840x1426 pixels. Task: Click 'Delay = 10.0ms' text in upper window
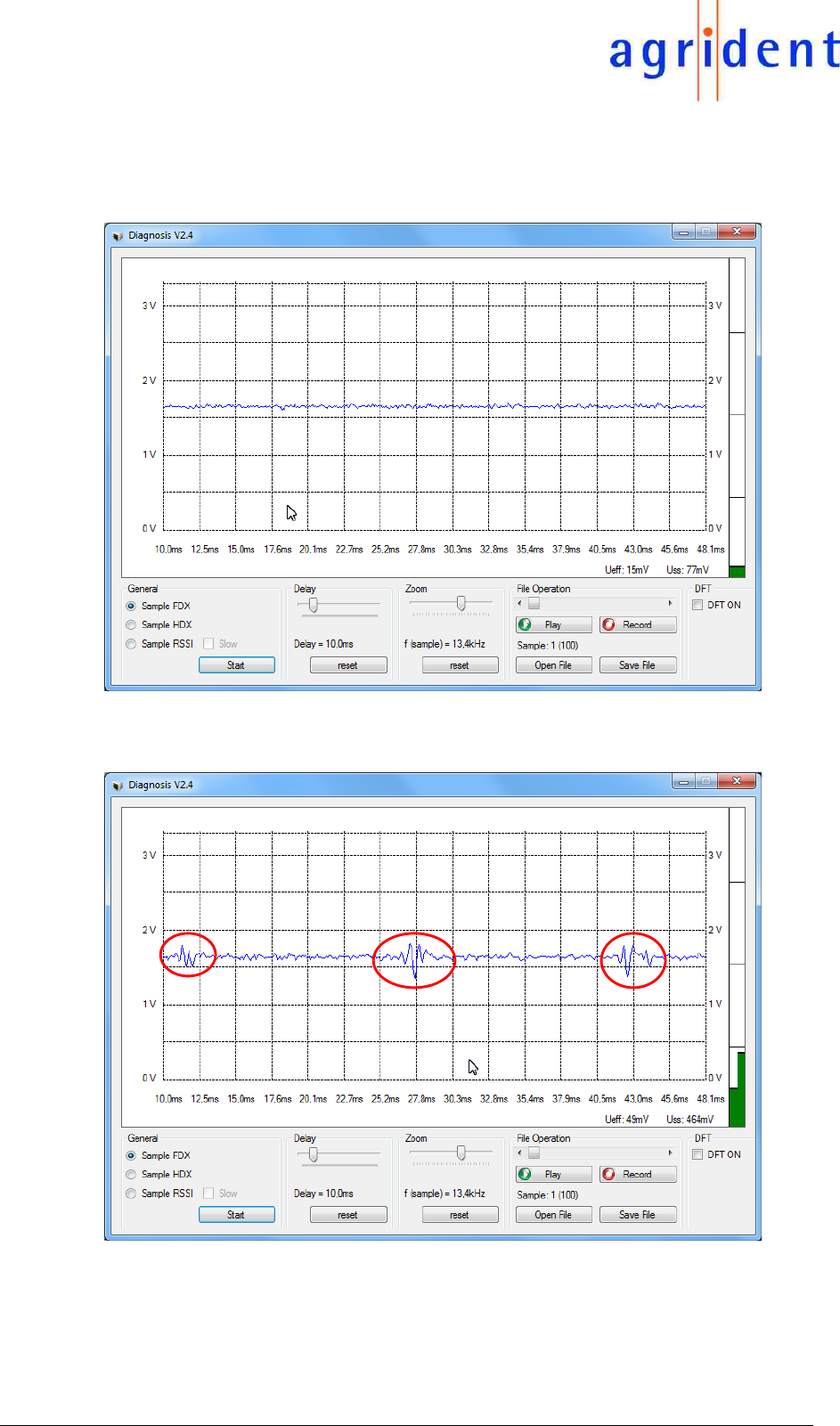tap(323, 644)
